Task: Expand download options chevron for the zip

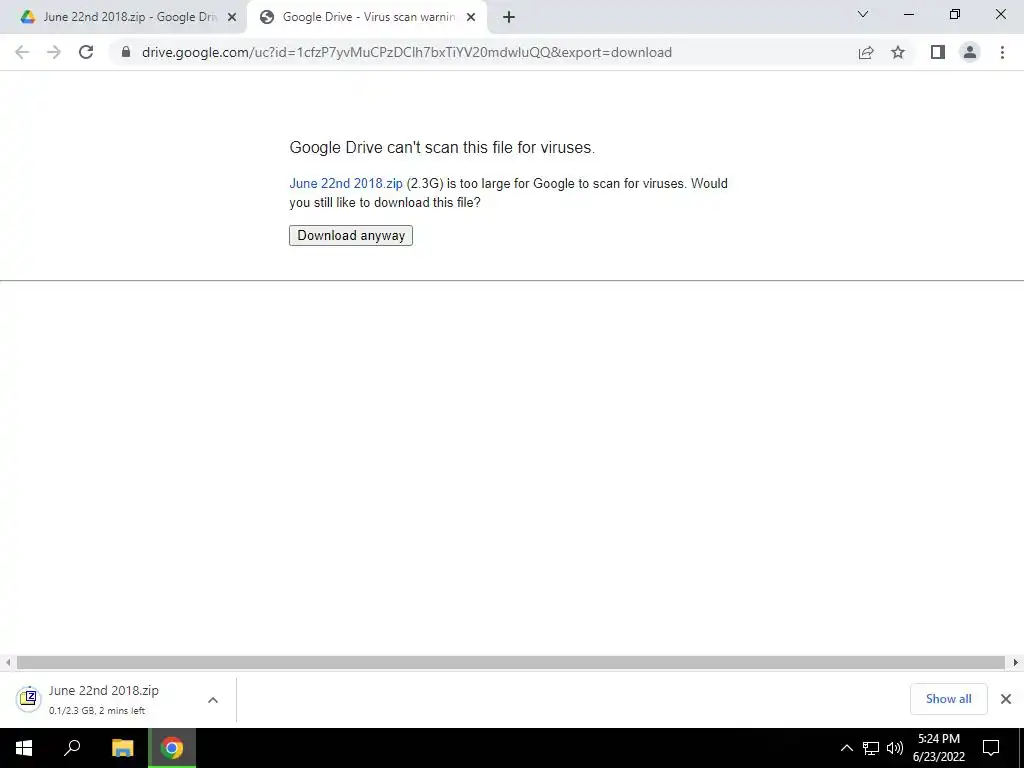Action: tap(213, 700)
